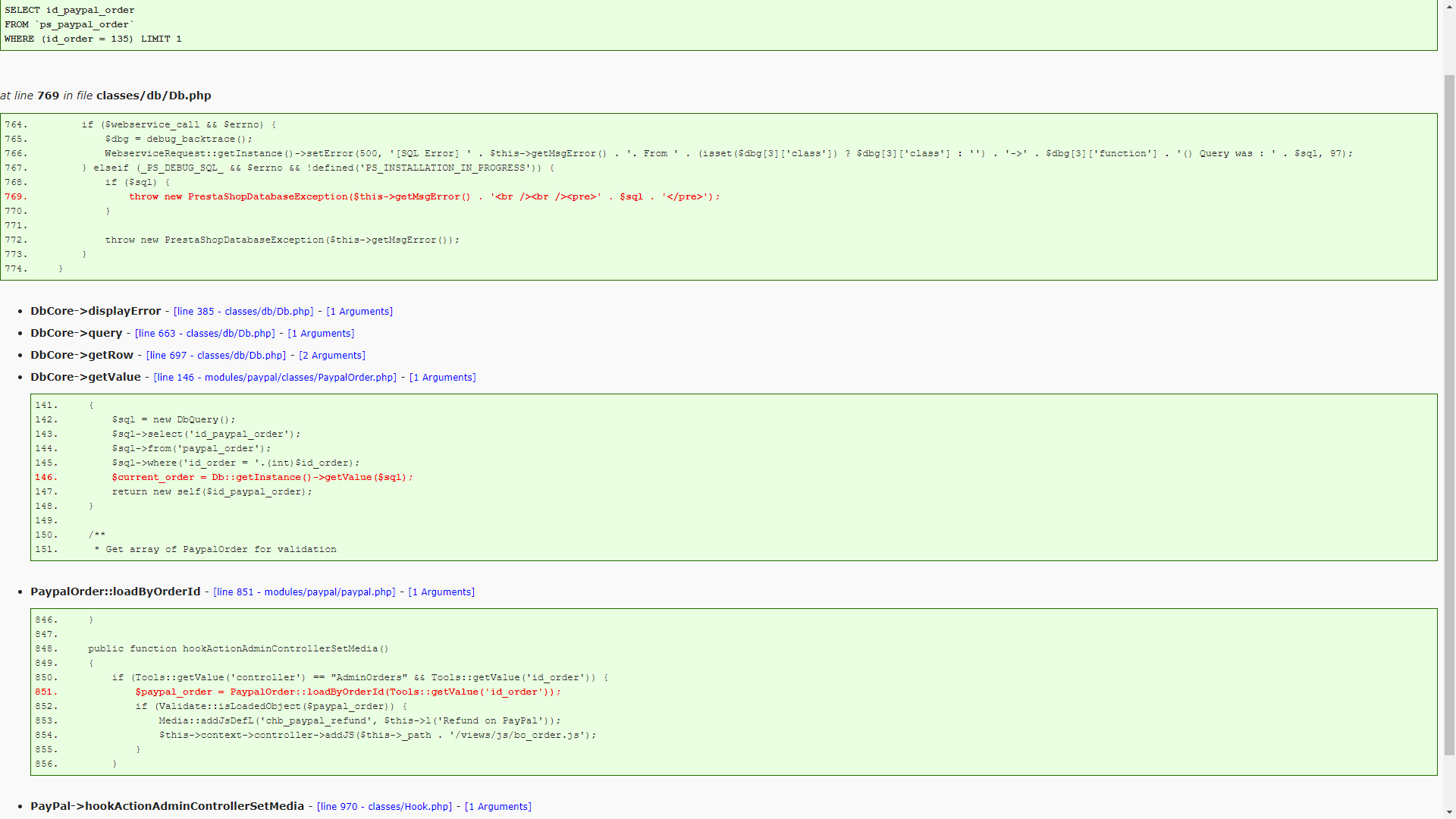Click the scrollbar up arrow
Viewport: 1456px width, 819px height.
[1449, 6]
